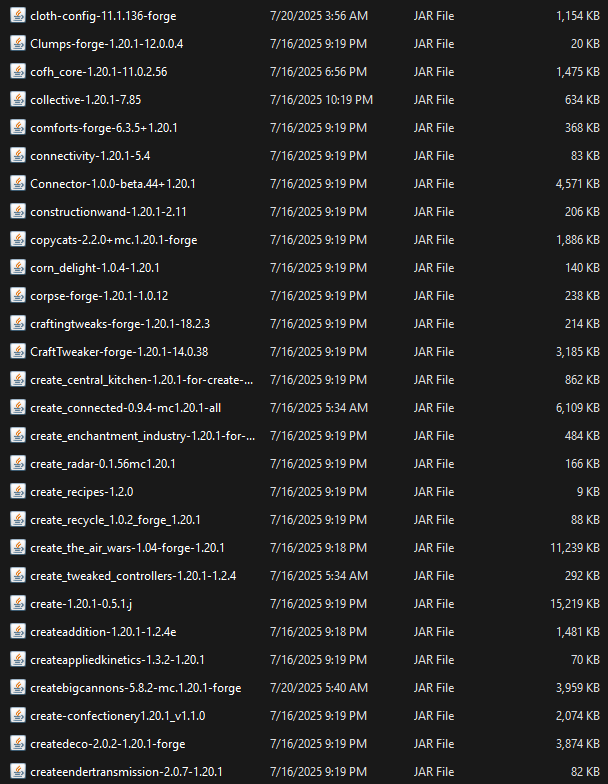The width and height of the screenshot is (608, 784).
Task: Click the JAR icon for corpse-forge-1.20.1-1.0.12
Action: pyautogui.click(x=18, y=296)
